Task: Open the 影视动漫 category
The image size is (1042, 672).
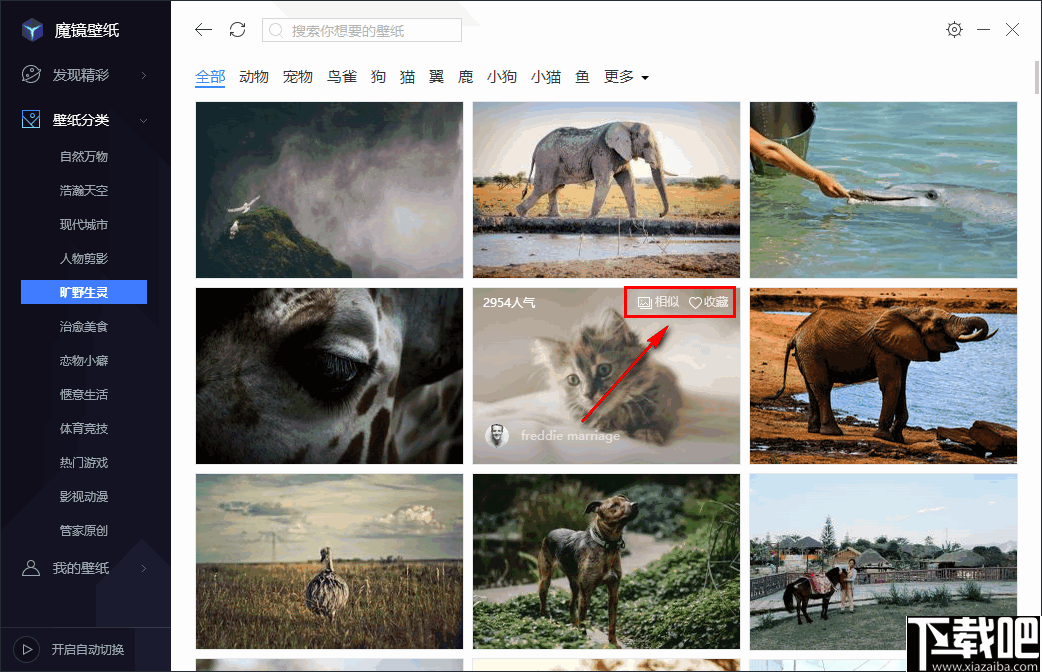Action: (x=84, y=497)
